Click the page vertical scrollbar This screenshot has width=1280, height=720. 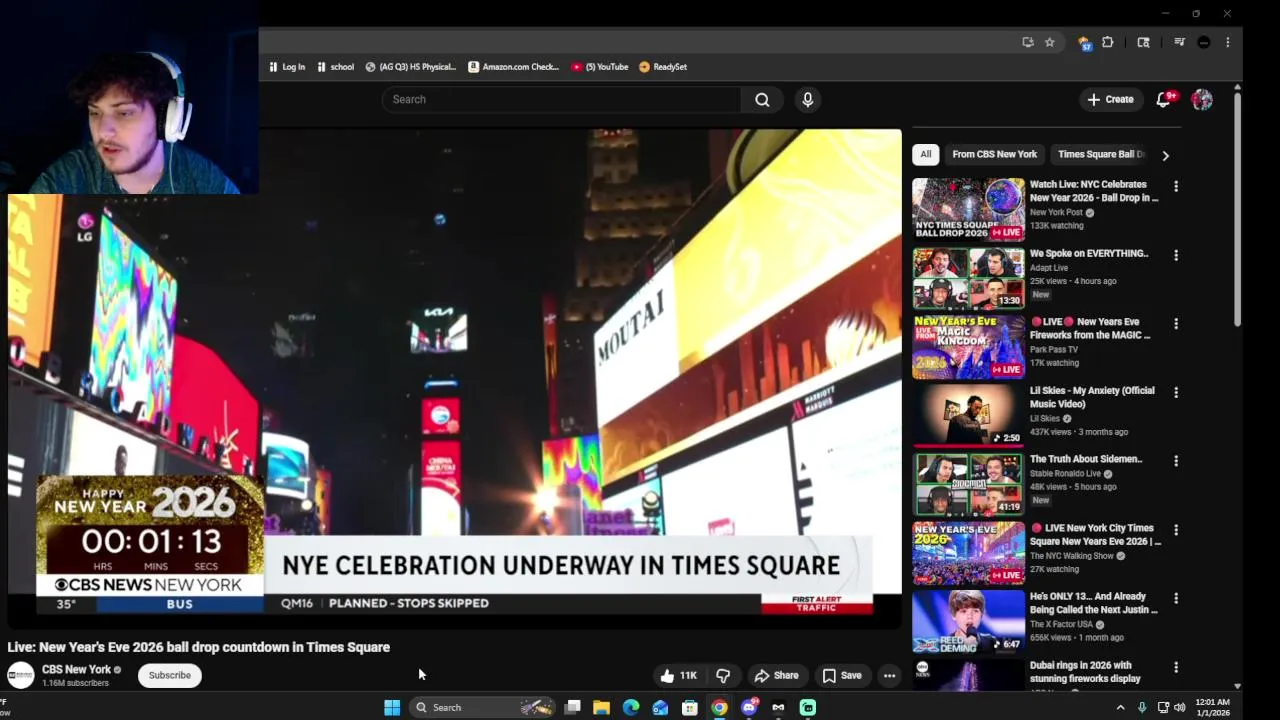point(1237,210)
